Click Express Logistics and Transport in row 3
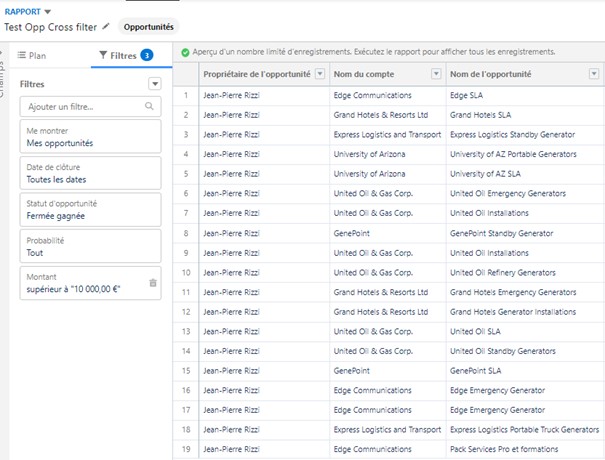The image size is (605, 460). click(387, 135)
